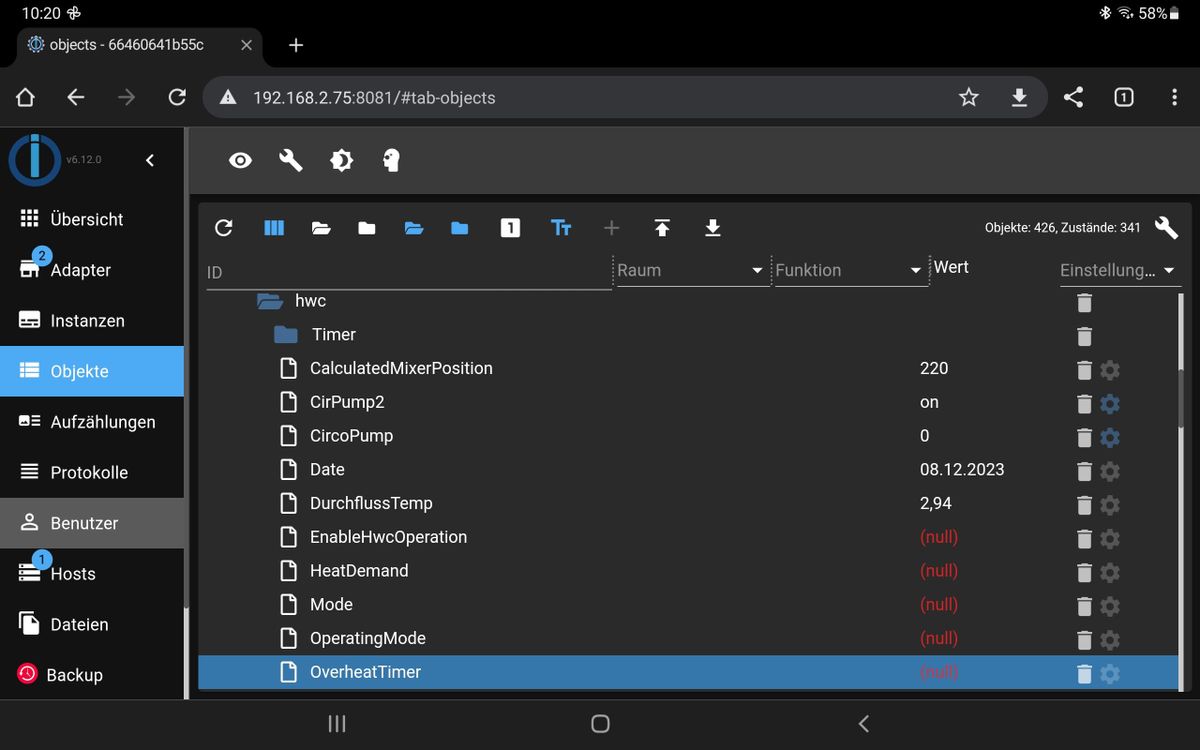Viewport: 1200px width, 750px height.
Task: Open Backup in the sidebar
Action: pyautogui.click(x=92, y=675)
